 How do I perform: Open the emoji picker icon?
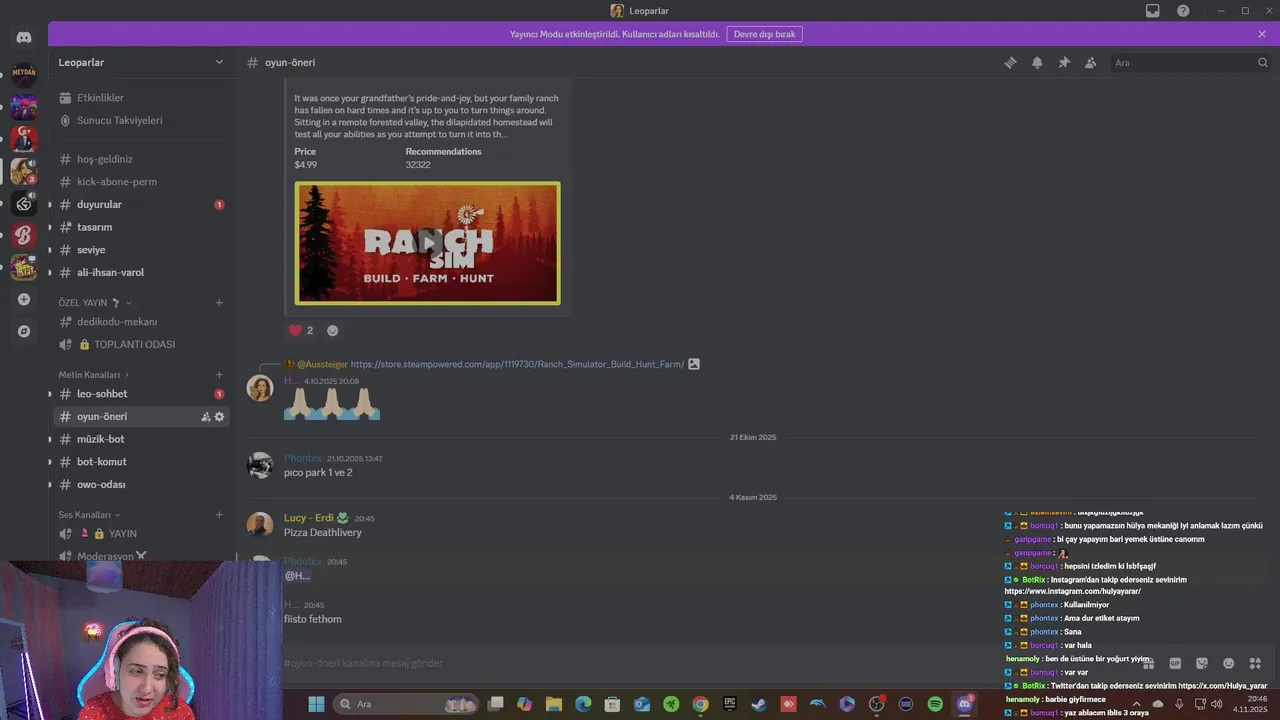click(x=1229, y=663)
